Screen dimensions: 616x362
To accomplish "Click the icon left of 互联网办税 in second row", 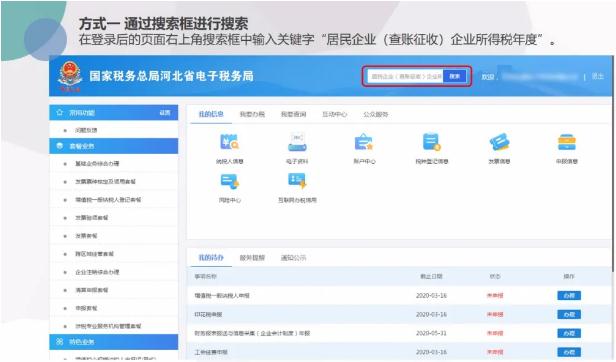I will click(x=229, y=181).
